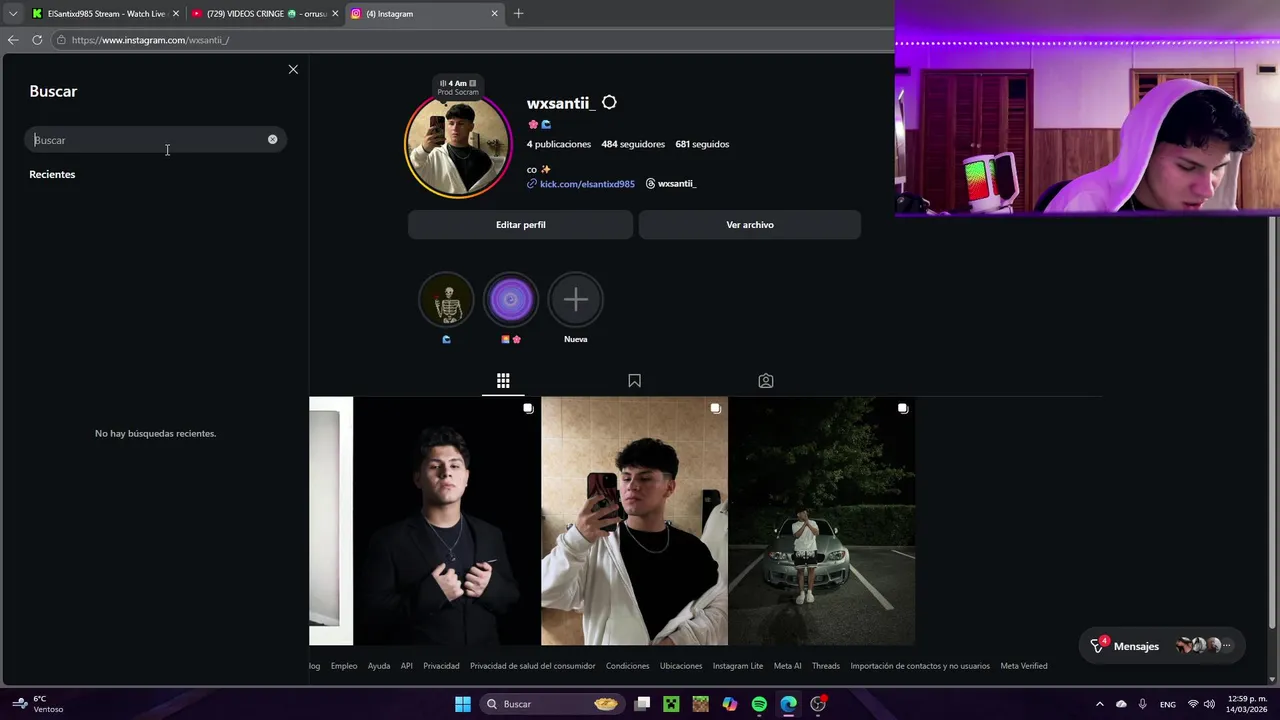The width and height of the screenshot is (1280, 720).
Task: Open Minecraft grass block taskbar icon
Action: click(700, 704)
